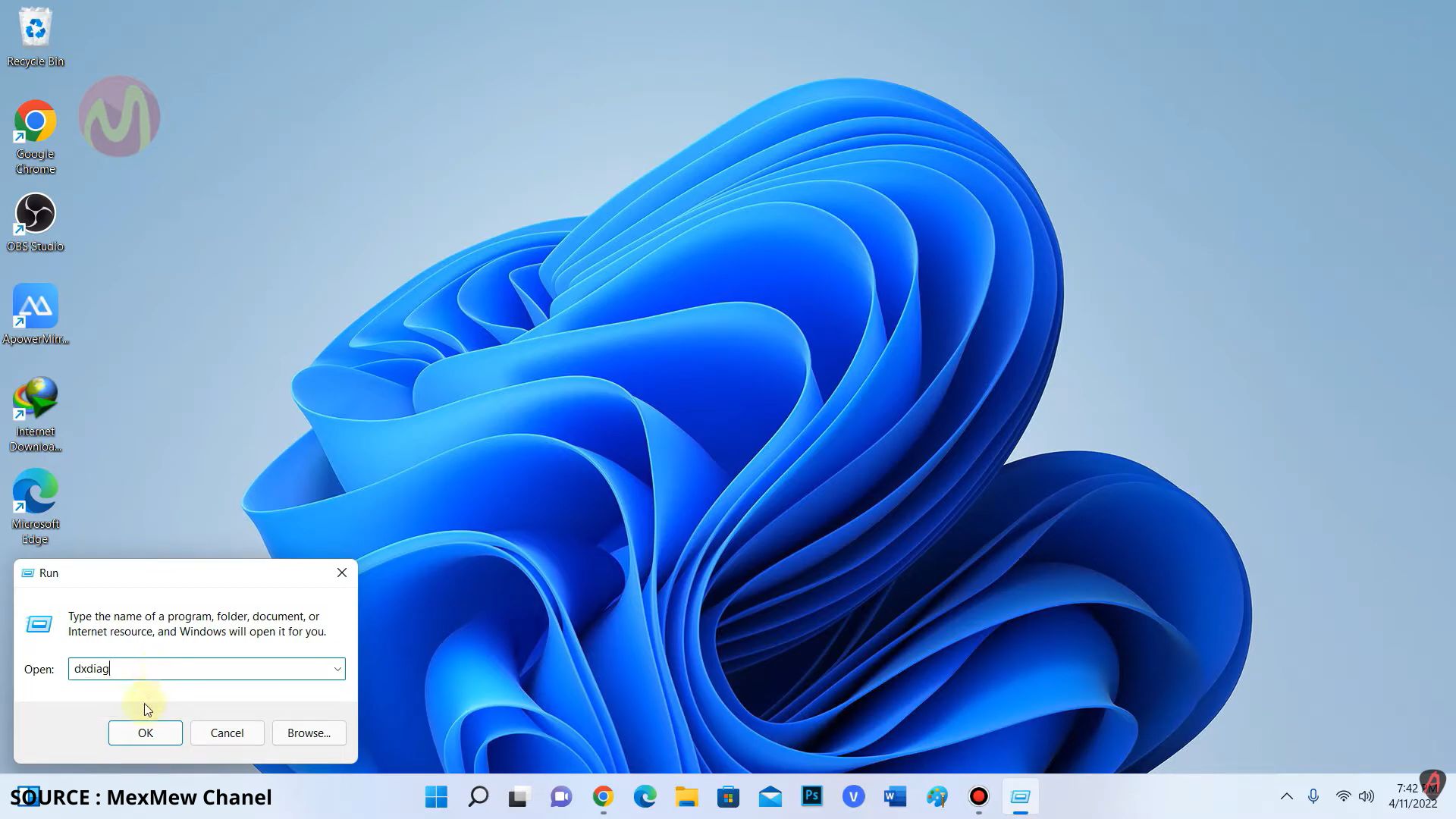
Task: Click Cancel in the Run dialog
Action: pyautogui.click(x=227, y=733)
